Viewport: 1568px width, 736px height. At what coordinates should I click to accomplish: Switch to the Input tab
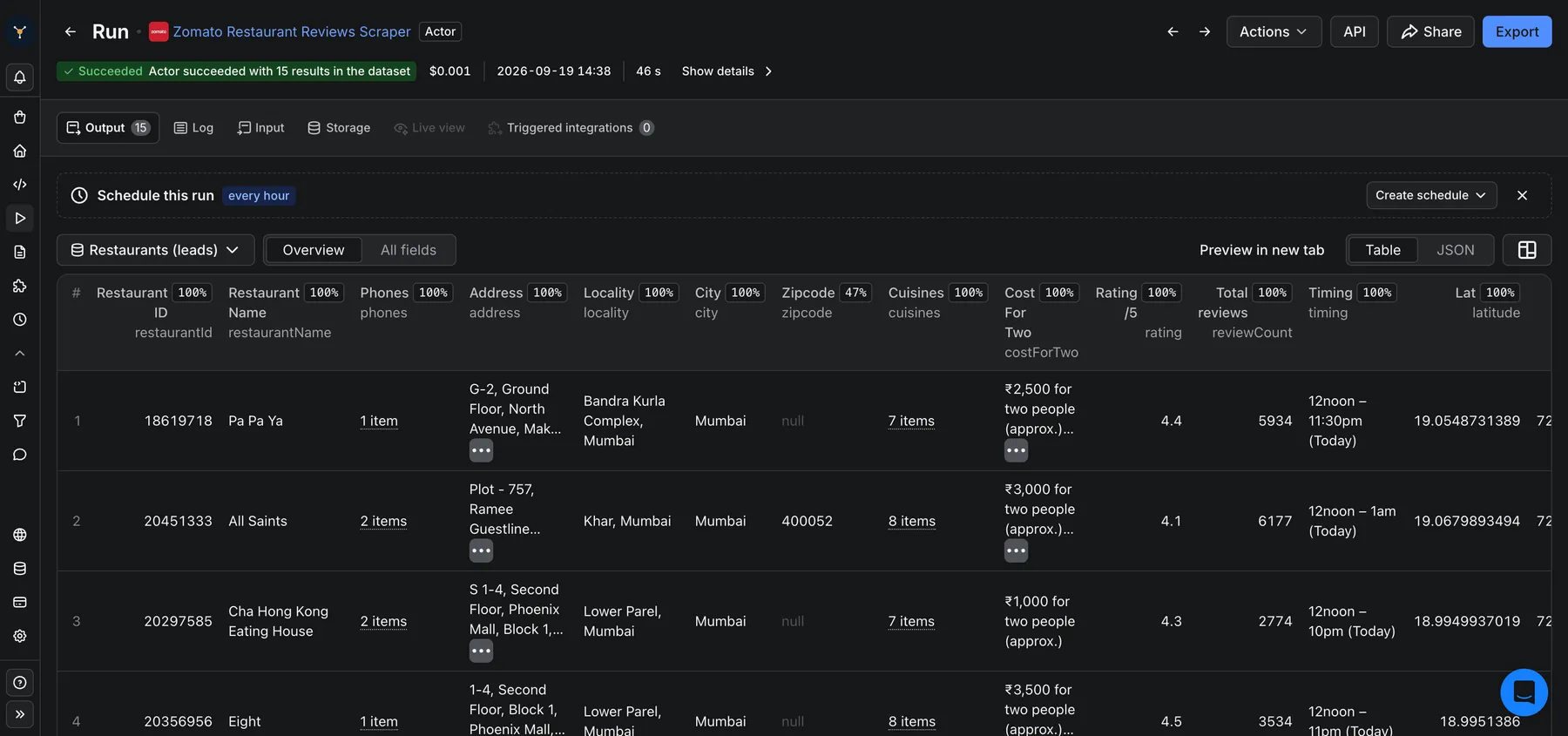(261, 128)
